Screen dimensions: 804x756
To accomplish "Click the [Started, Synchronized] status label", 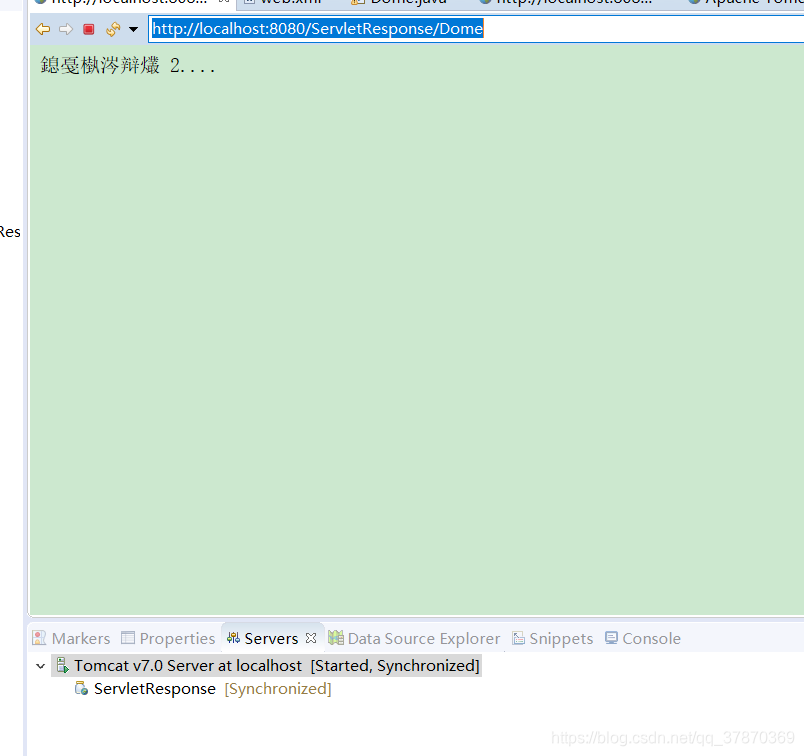I will click(x=395, y=665).
